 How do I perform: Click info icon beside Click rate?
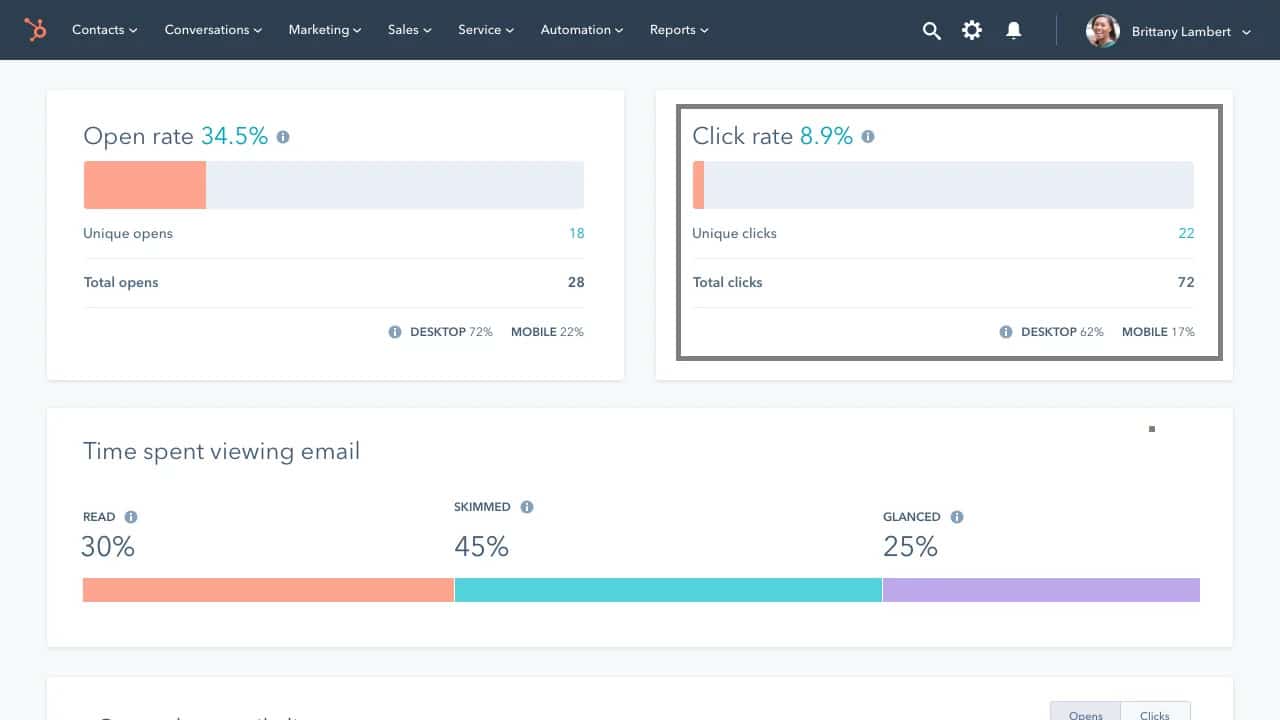point(868,137)
